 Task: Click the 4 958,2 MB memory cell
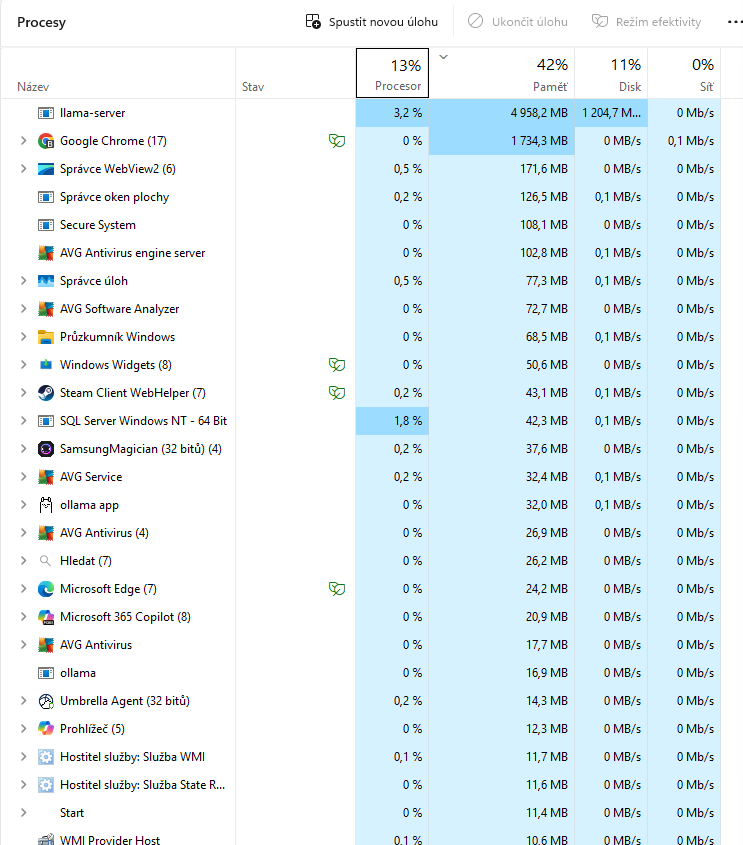(502, 113)
